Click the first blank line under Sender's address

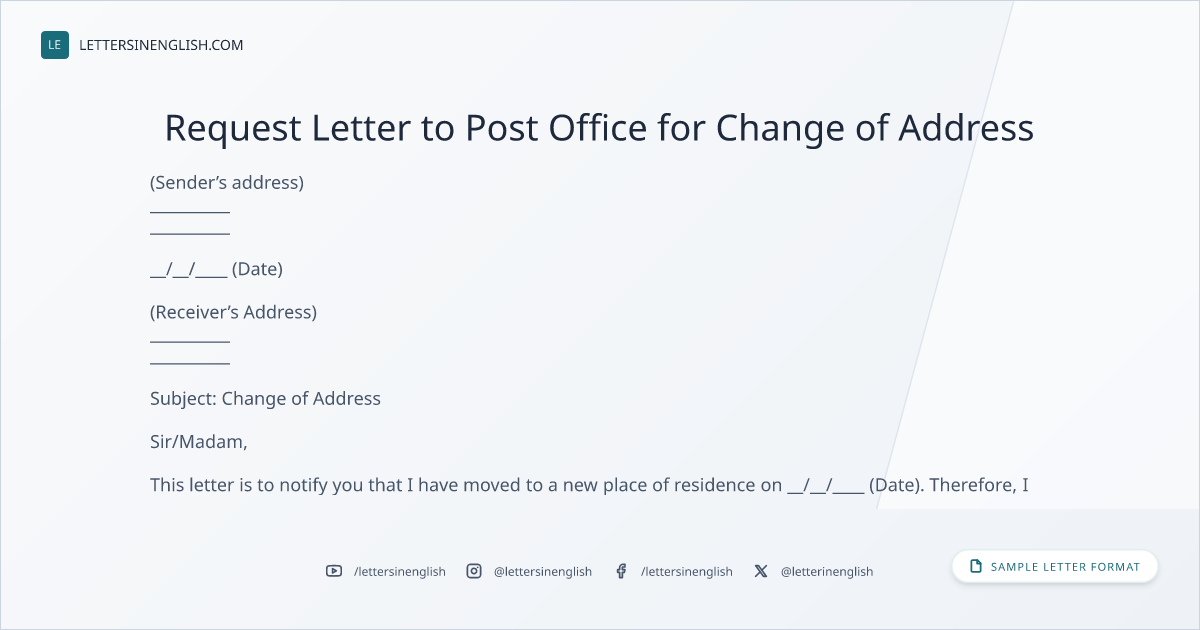tap(190, 212)
